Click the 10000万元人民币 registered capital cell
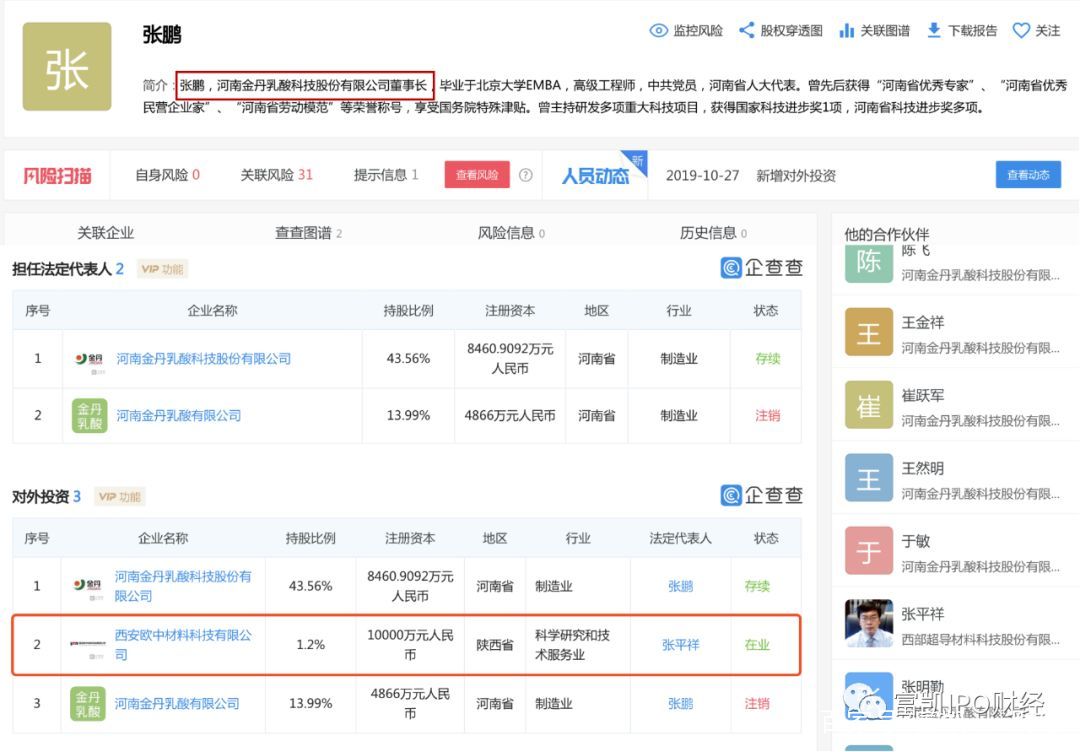 point(410,645)
